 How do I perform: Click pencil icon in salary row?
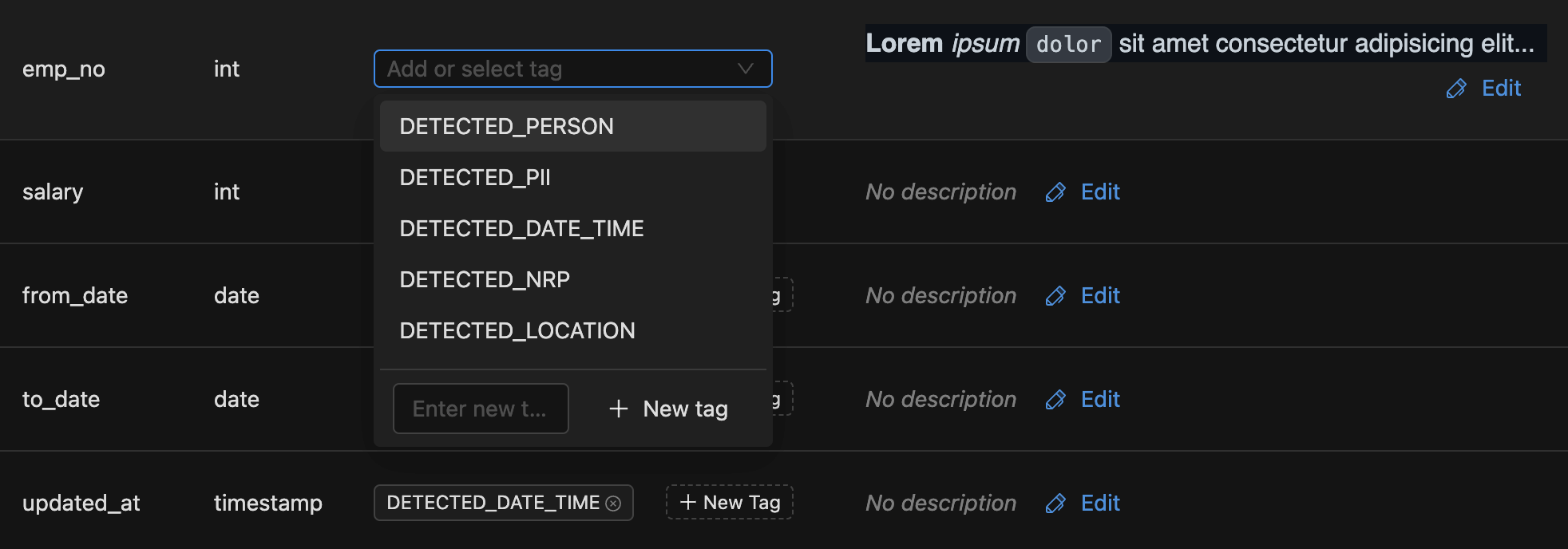(x=1055, y=192)
